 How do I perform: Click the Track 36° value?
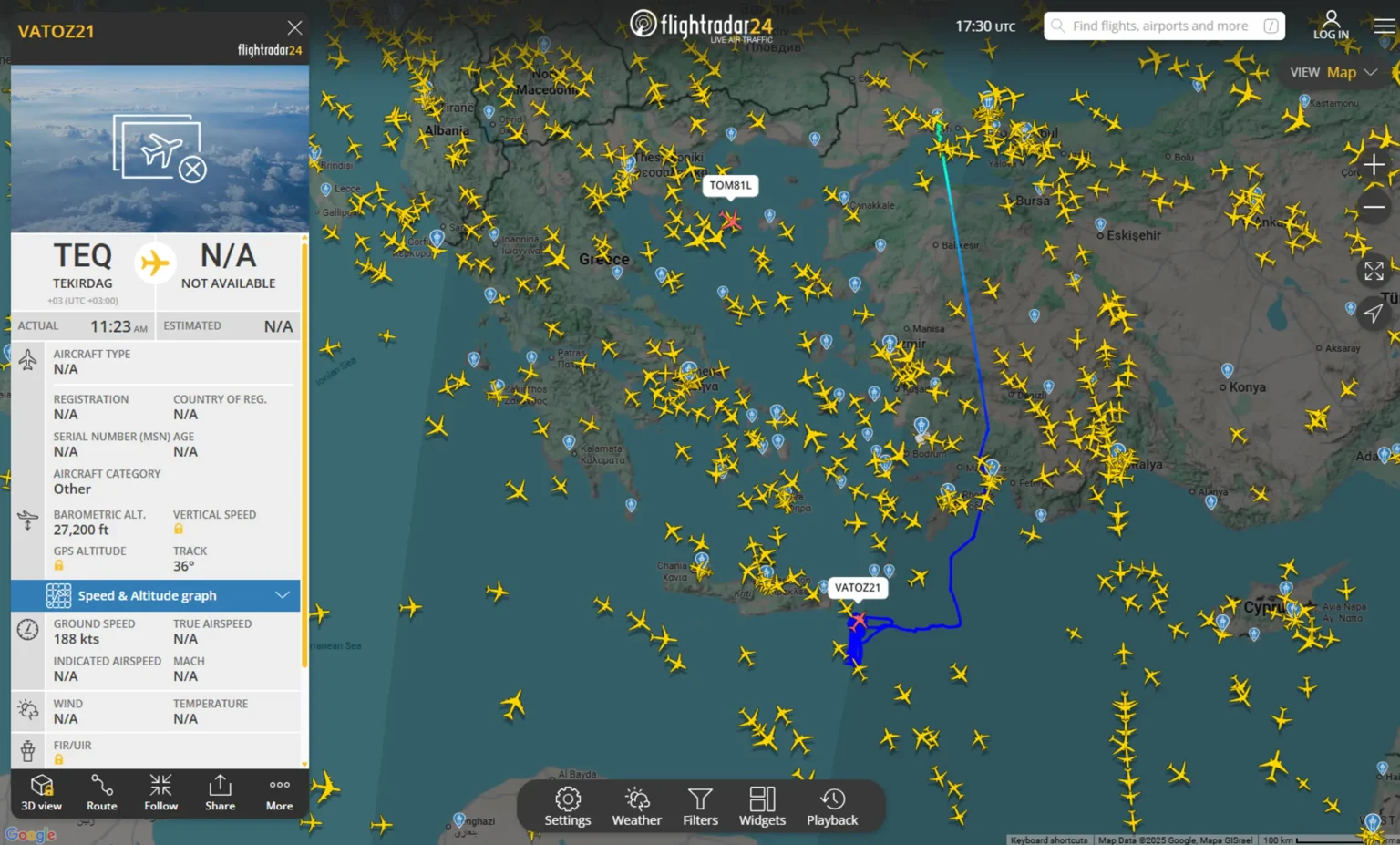pos(183,566)
